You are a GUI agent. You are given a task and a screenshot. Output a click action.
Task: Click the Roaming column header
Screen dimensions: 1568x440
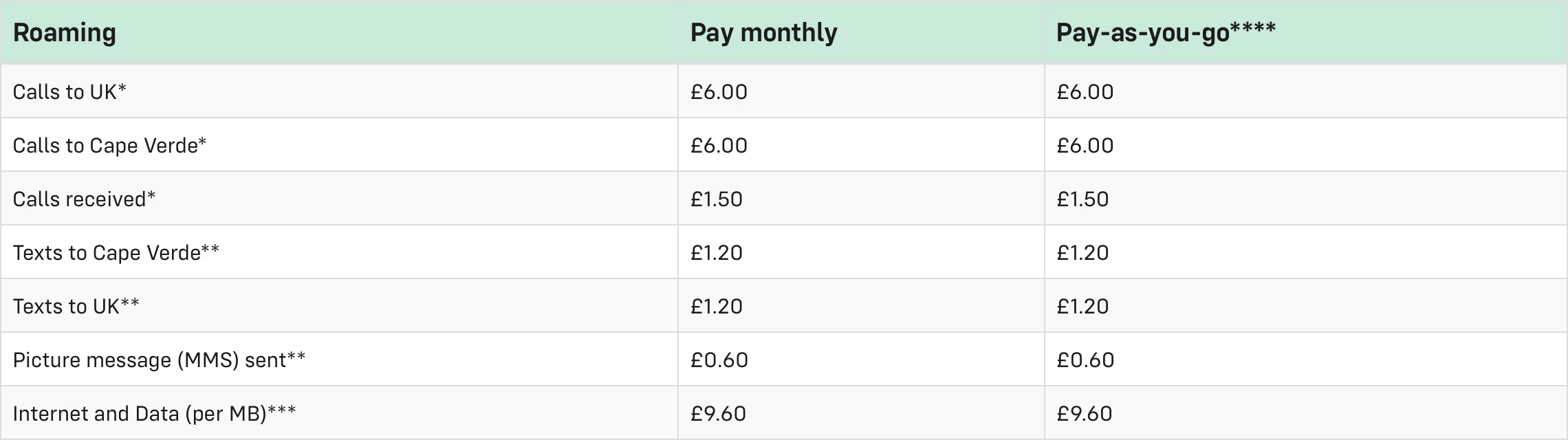65,33
